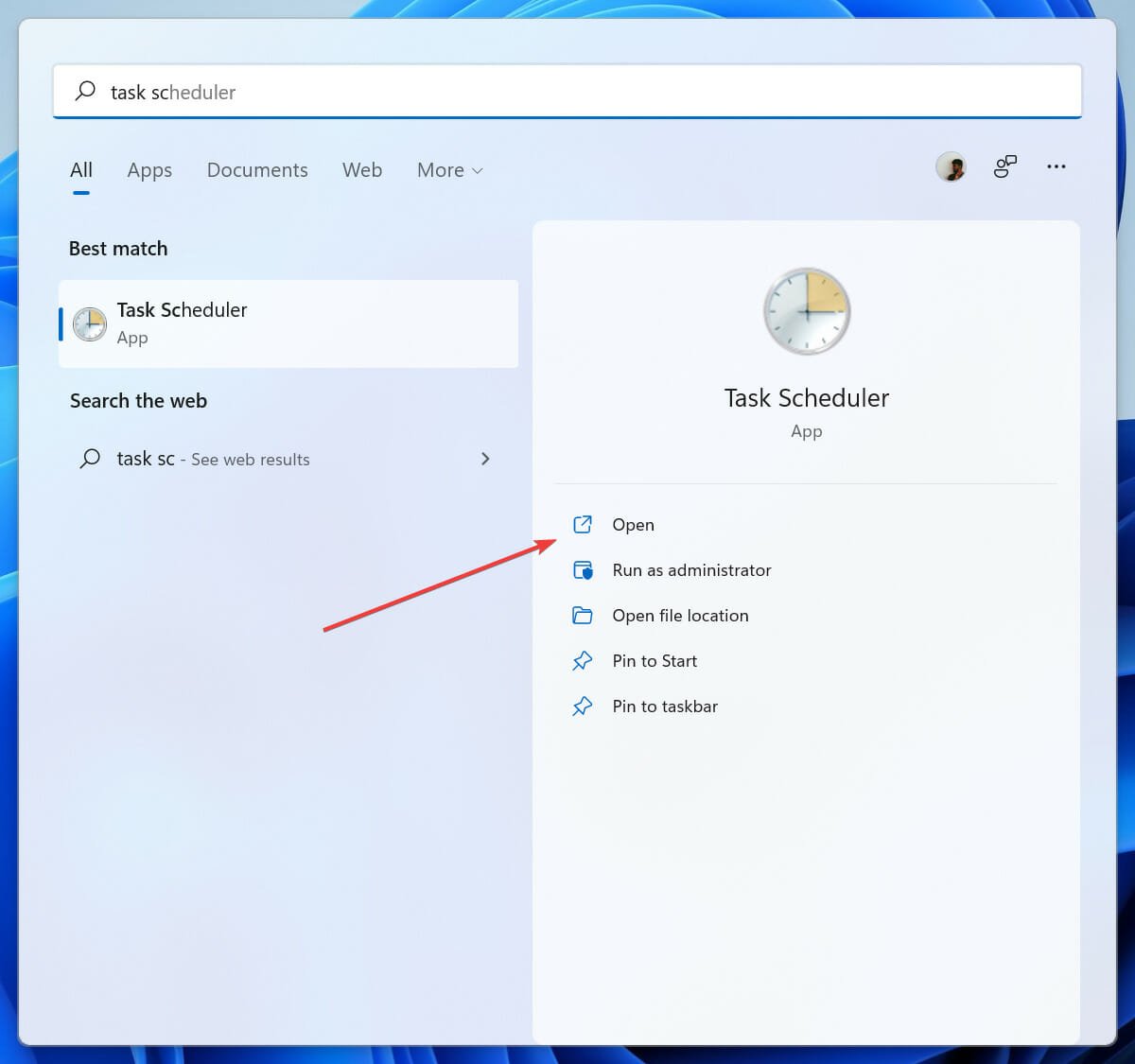The image size is (1135, 1064).
Task: Click the large Task Scheduler clock icon
Action: coord(807,311)
